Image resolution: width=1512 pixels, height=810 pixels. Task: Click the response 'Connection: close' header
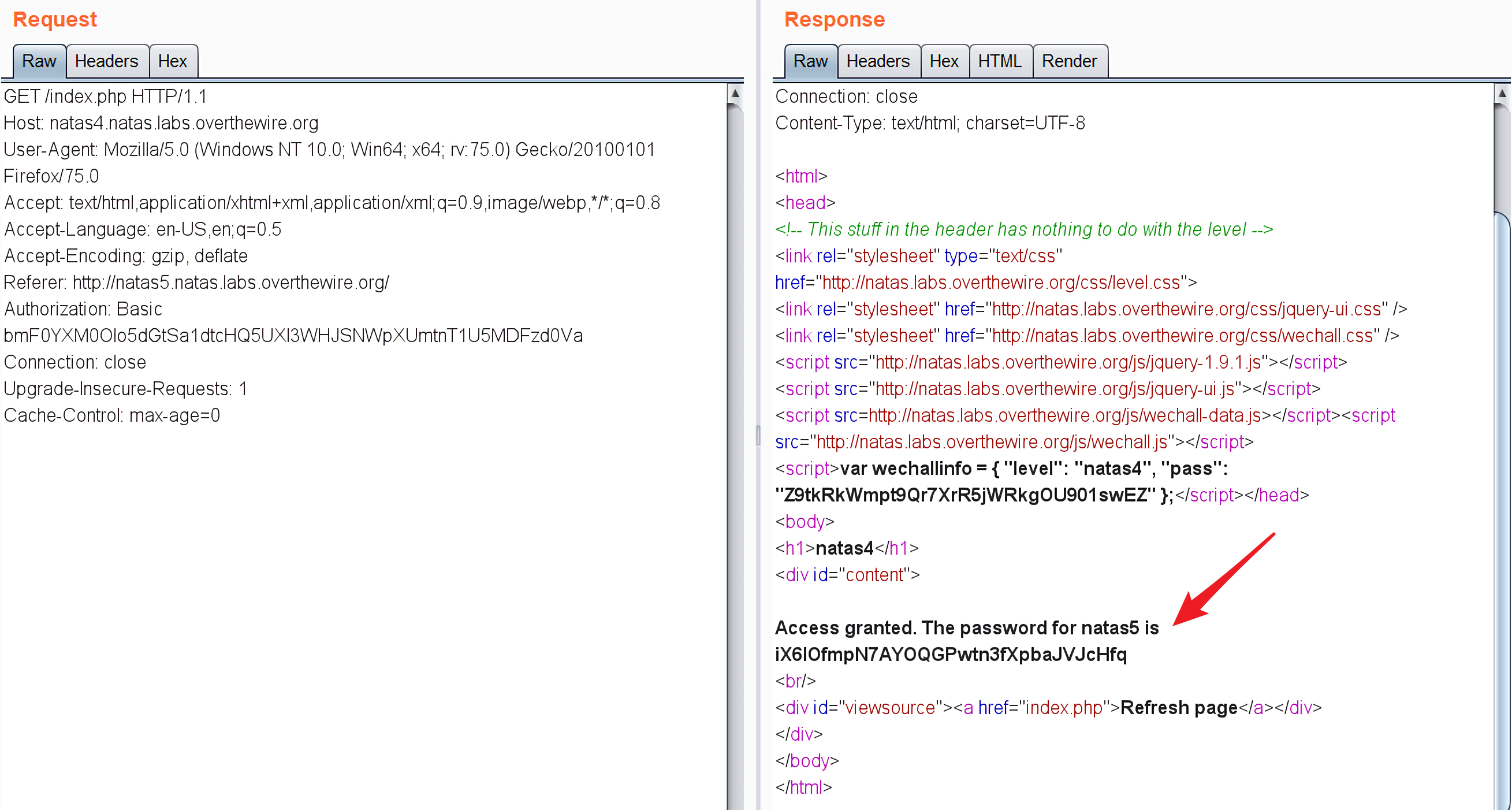pyautogui.click(x=847, y=96)
